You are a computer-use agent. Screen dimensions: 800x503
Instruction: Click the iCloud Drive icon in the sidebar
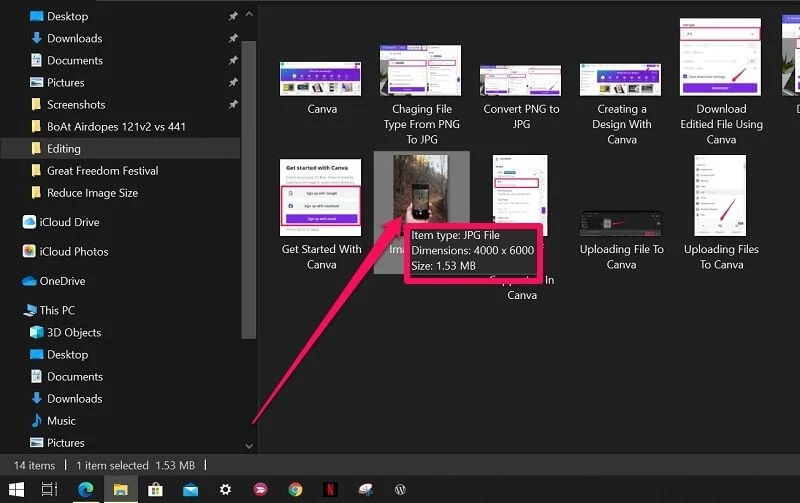(30, 222)
